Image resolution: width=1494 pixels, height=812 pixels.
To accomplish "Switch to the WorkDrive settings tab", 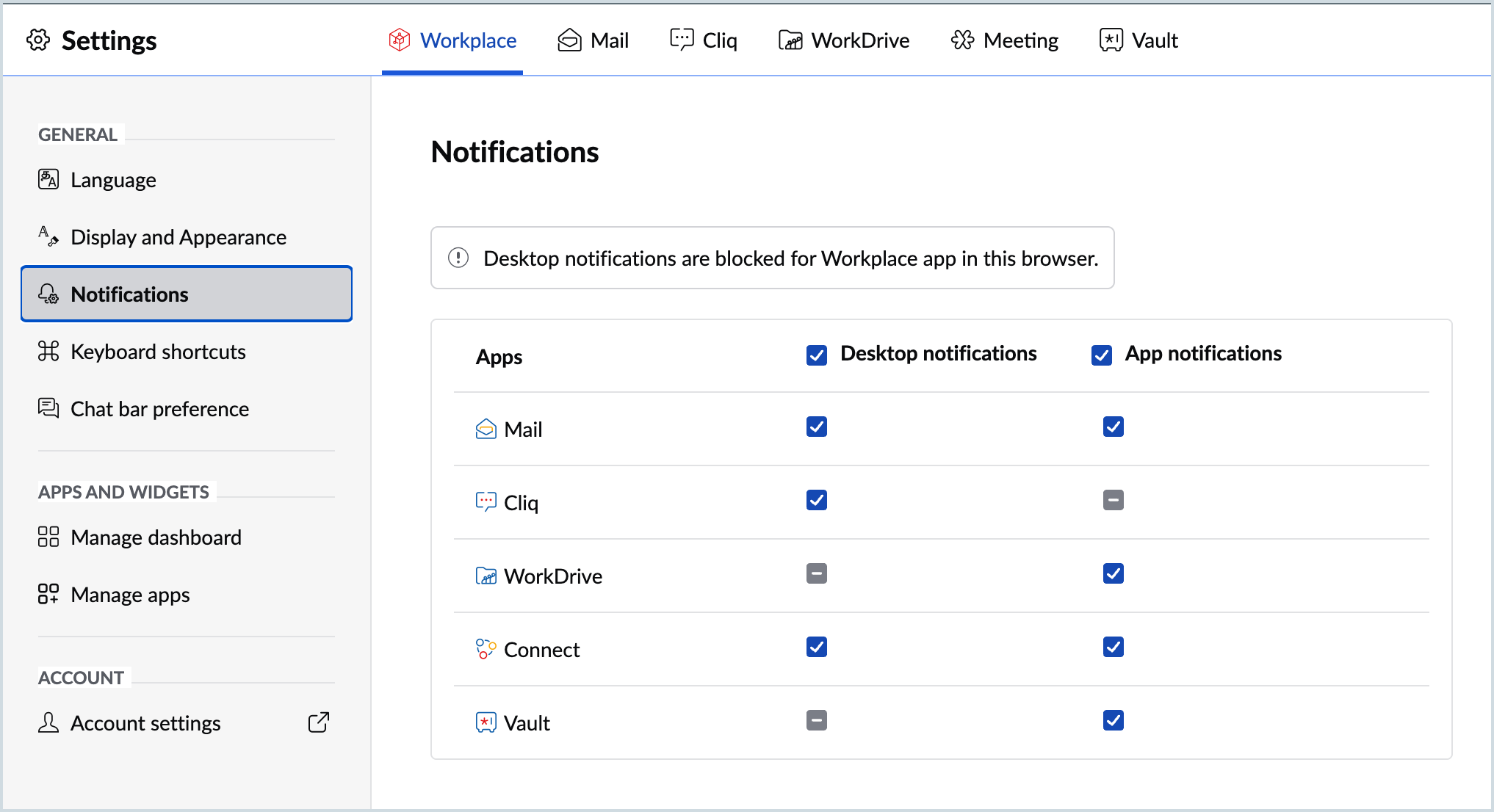I will [x=844, y=40].
